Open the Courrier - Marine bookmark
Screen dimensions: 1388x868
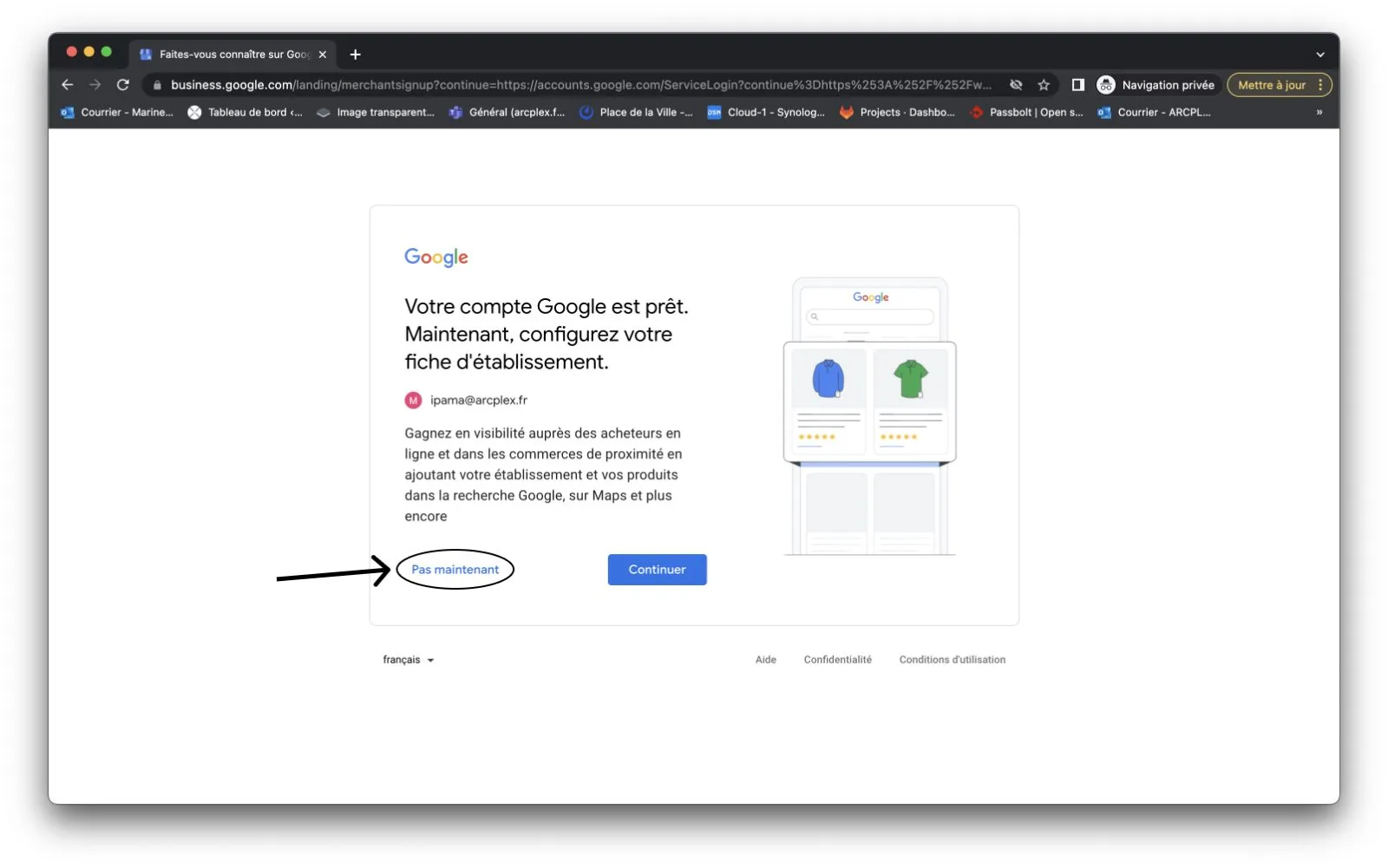point(117,113)
